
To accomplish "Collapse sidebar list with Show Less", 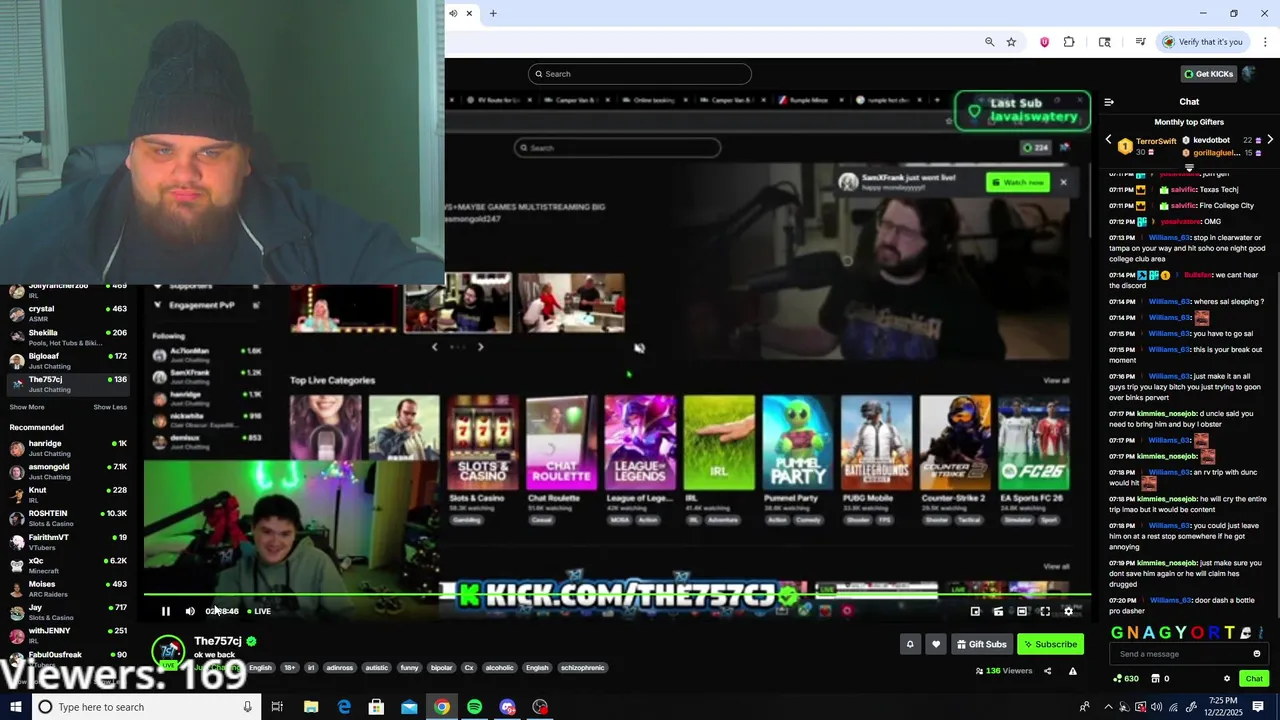I will coord(110,407).
